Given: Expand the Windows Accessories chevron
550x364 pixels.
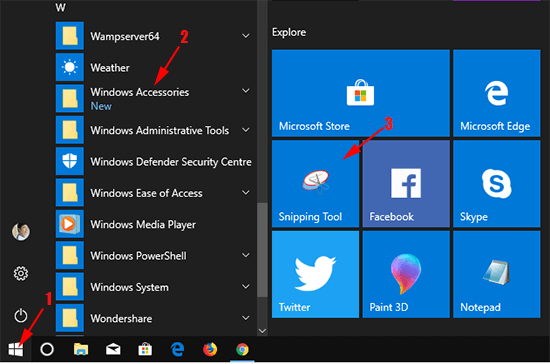Looking at the screenshot, I should 246,91.
